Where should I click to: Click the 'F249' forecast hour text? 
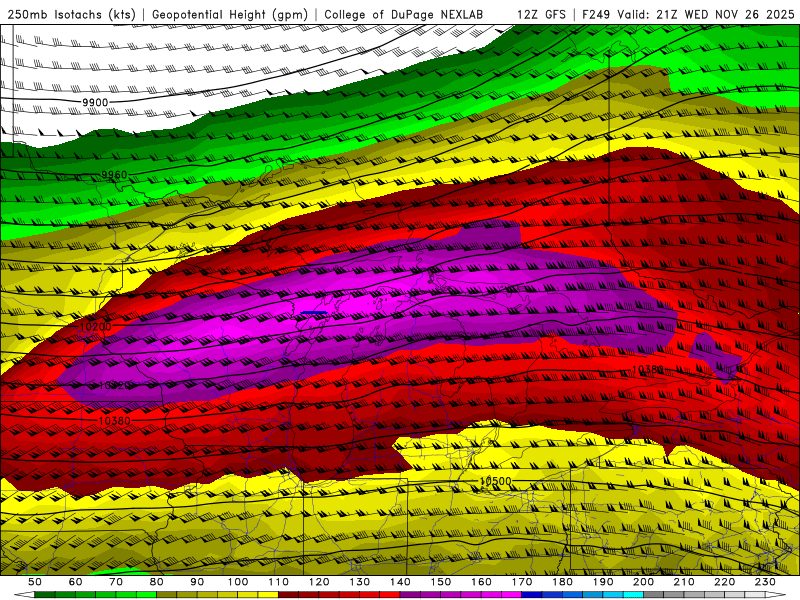pyautogui.click(x=597, y=14)
